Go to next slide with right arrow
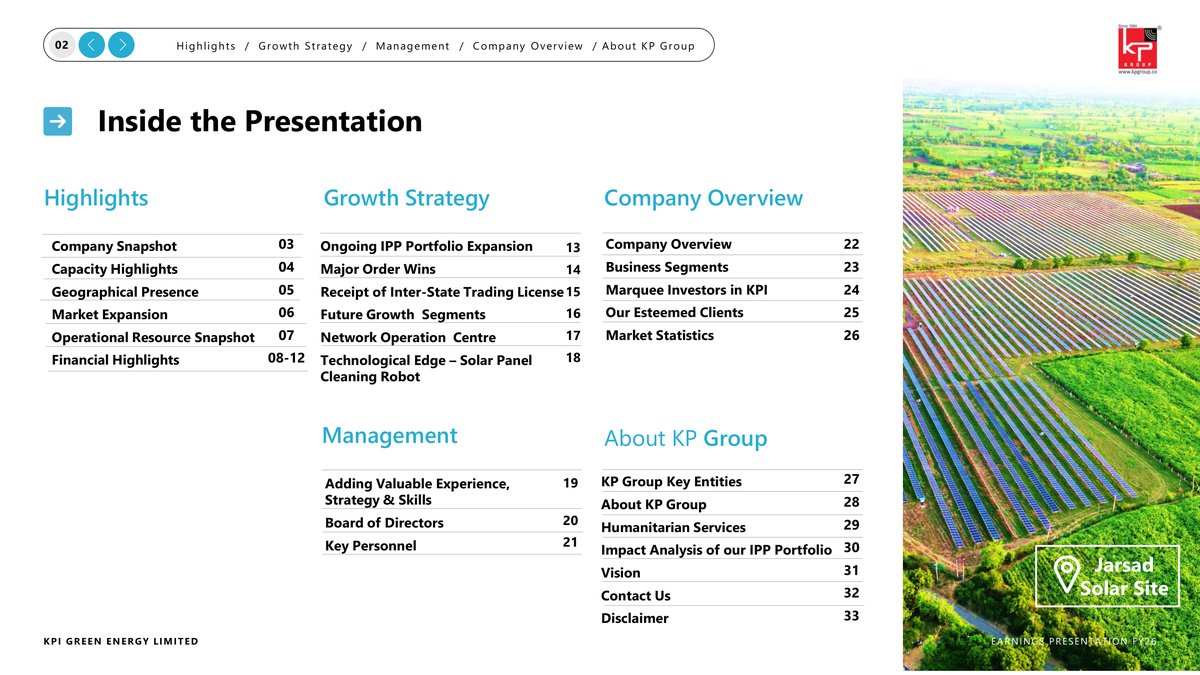Image resolution: width=1200 pixels, height=675 pixels. click(x=121, y=45)
